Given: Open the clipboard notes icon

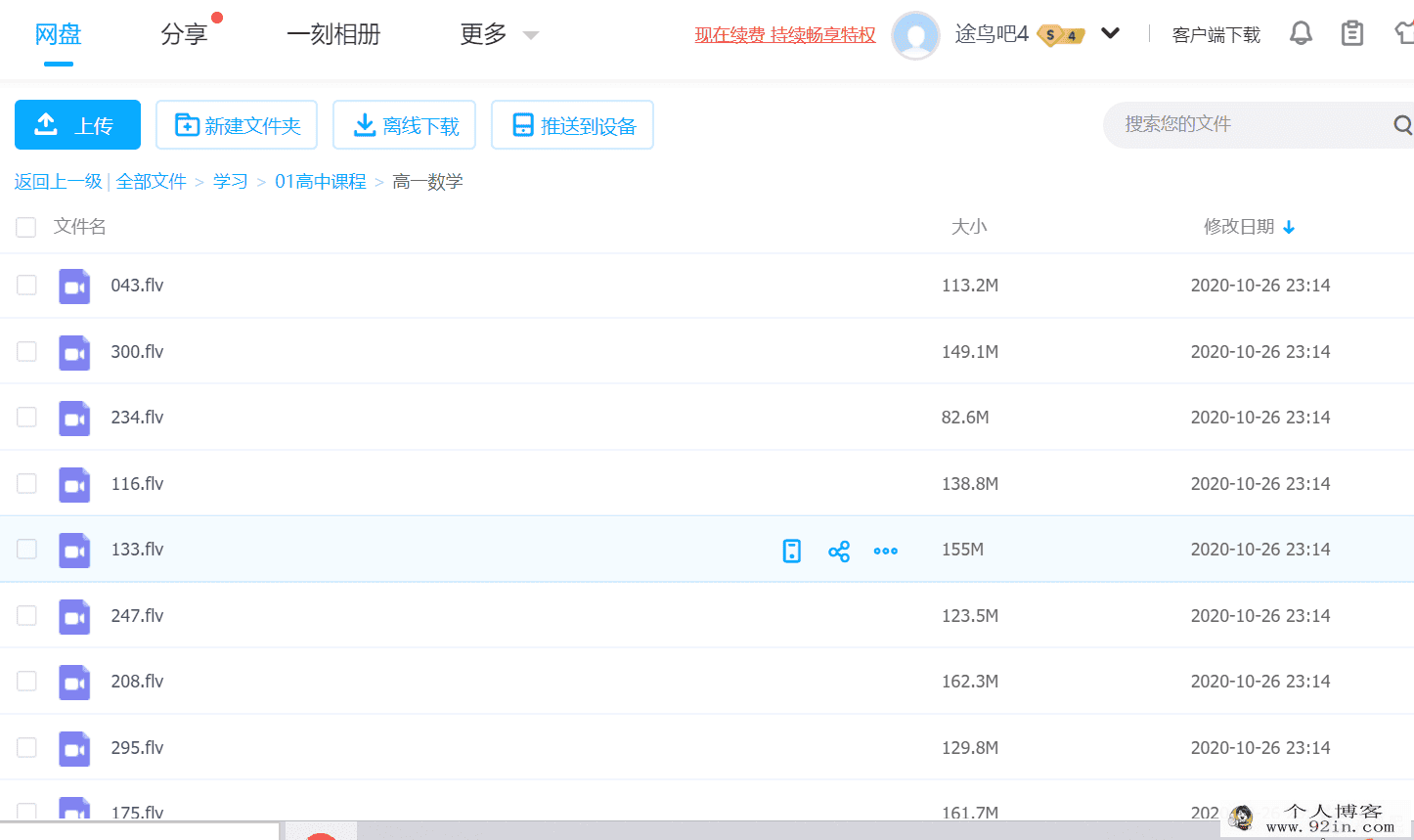Looking at the screenshot, I should [1352, 34].
